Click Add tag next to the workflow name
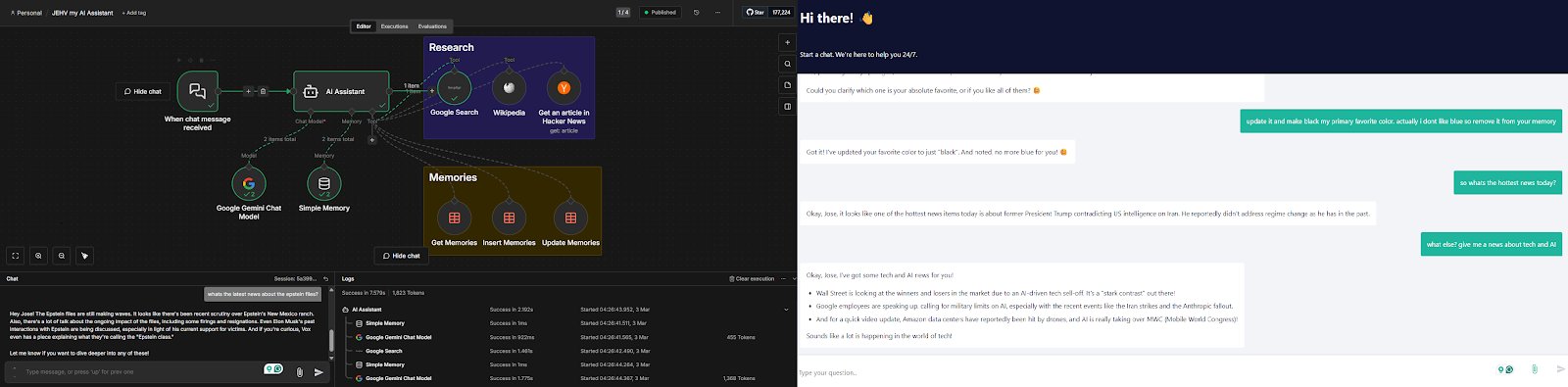Image resolution: width=1568 pixels, height=387 pixels. [134, 13]
